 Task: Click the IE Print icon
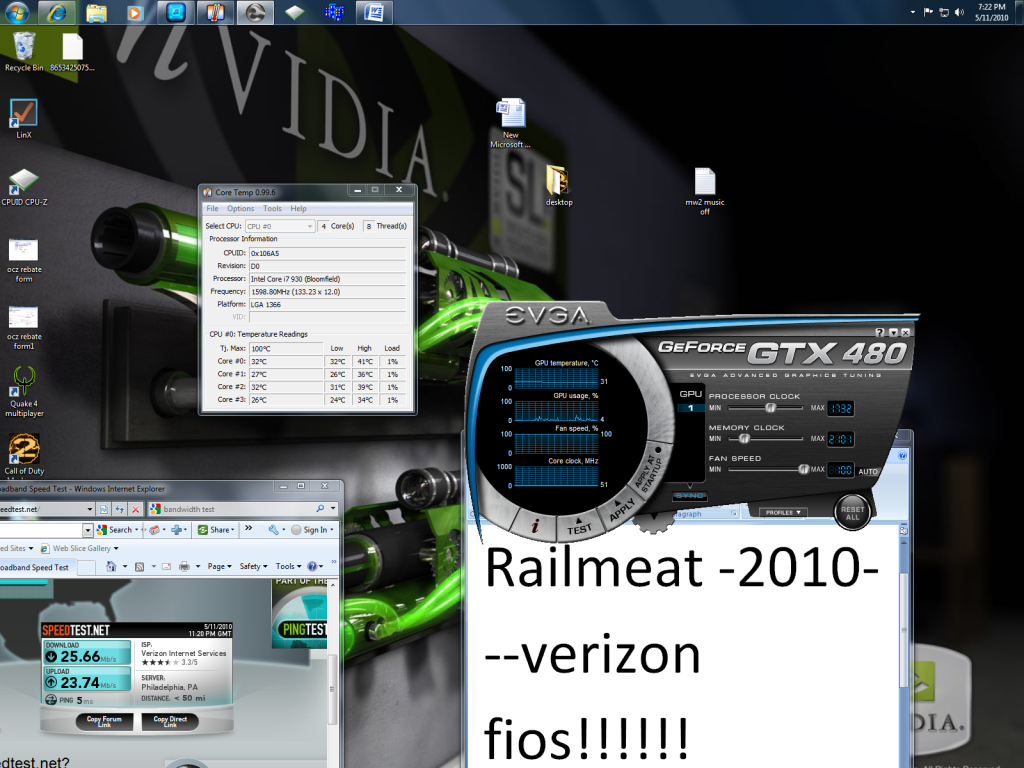point(184,566)
